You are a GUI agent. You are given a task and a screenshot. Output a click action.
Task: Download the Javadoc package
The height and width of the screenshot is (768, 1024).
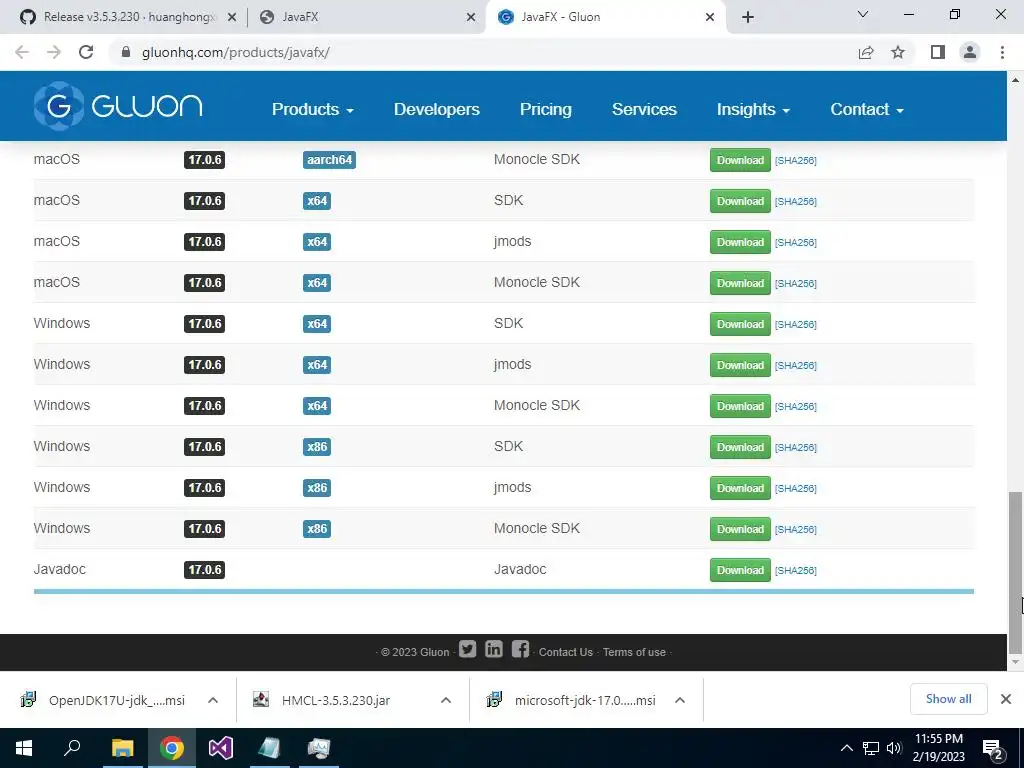740,570
